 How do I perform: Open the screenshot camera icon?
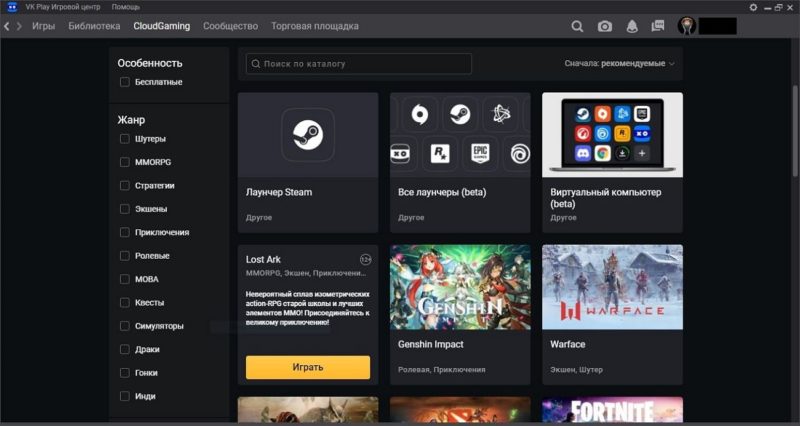[x=605, y=26]
